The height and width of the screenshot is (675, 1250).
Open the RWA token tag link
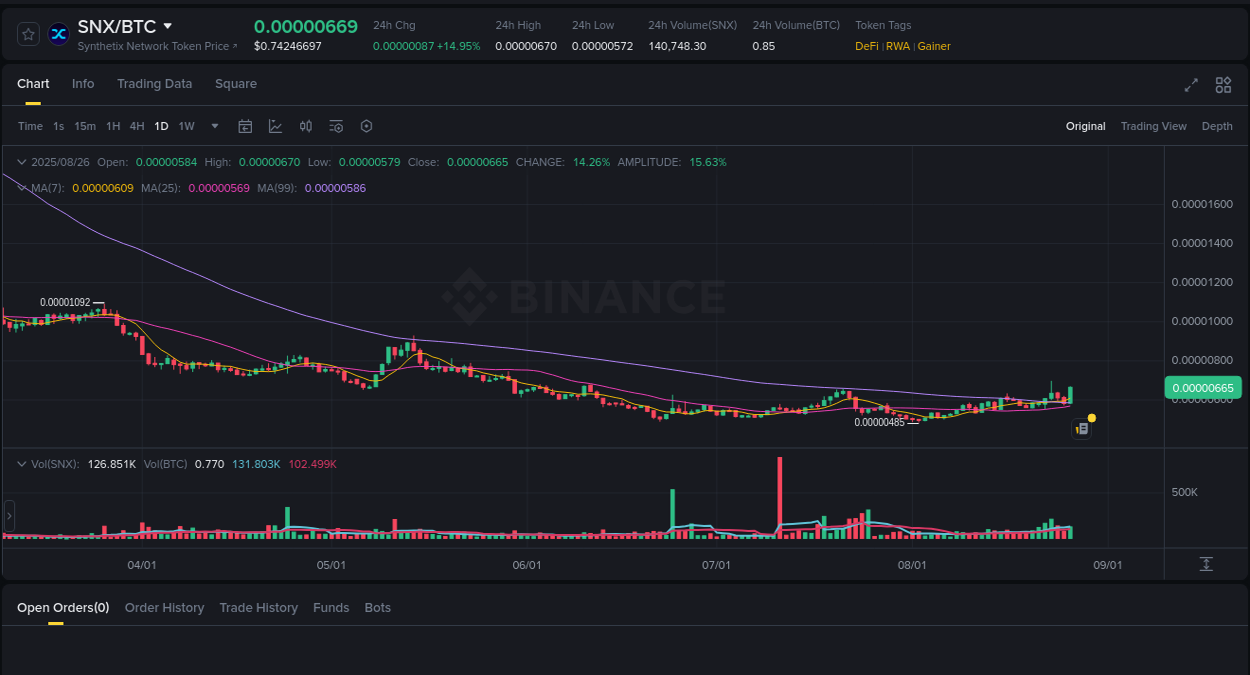click(x=898, y=46)
